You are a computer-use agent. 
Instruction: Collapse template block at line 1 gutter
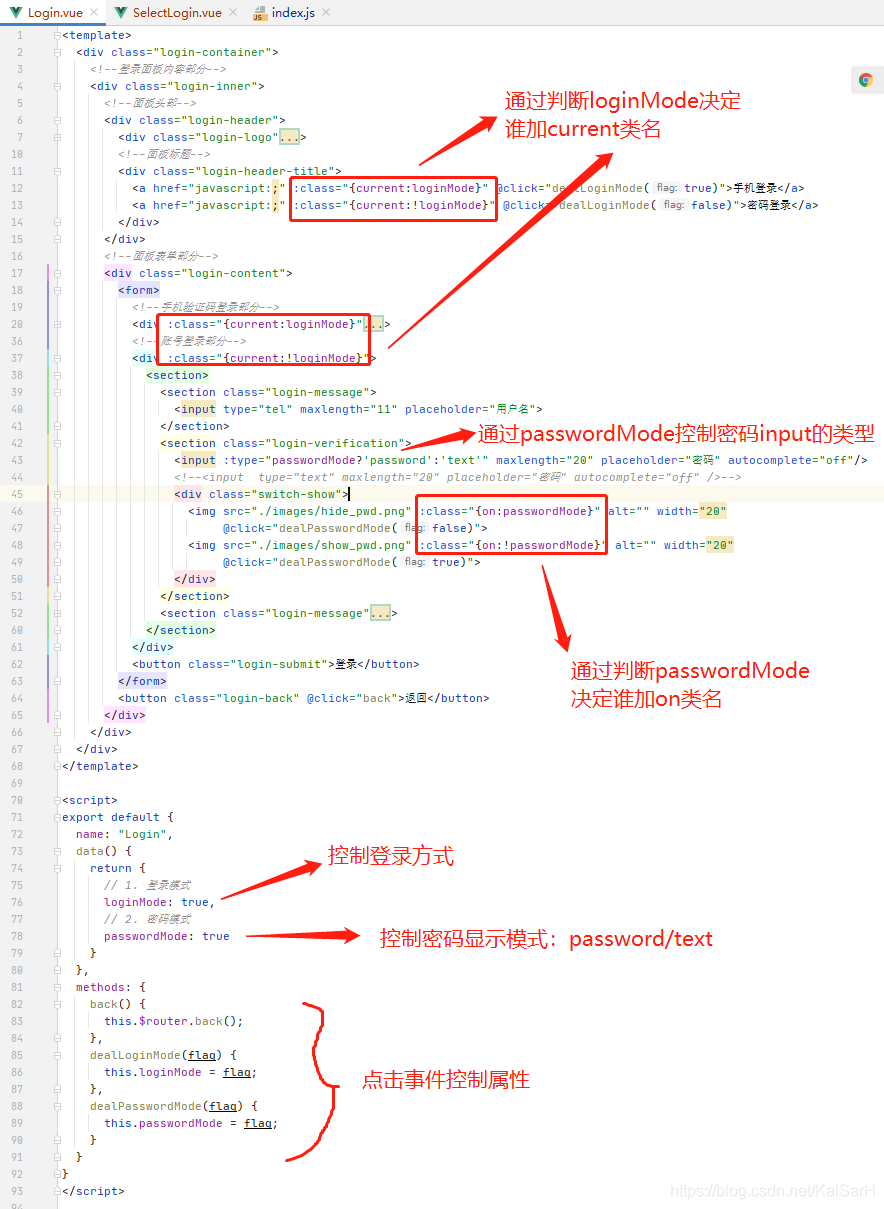(56, 35)
